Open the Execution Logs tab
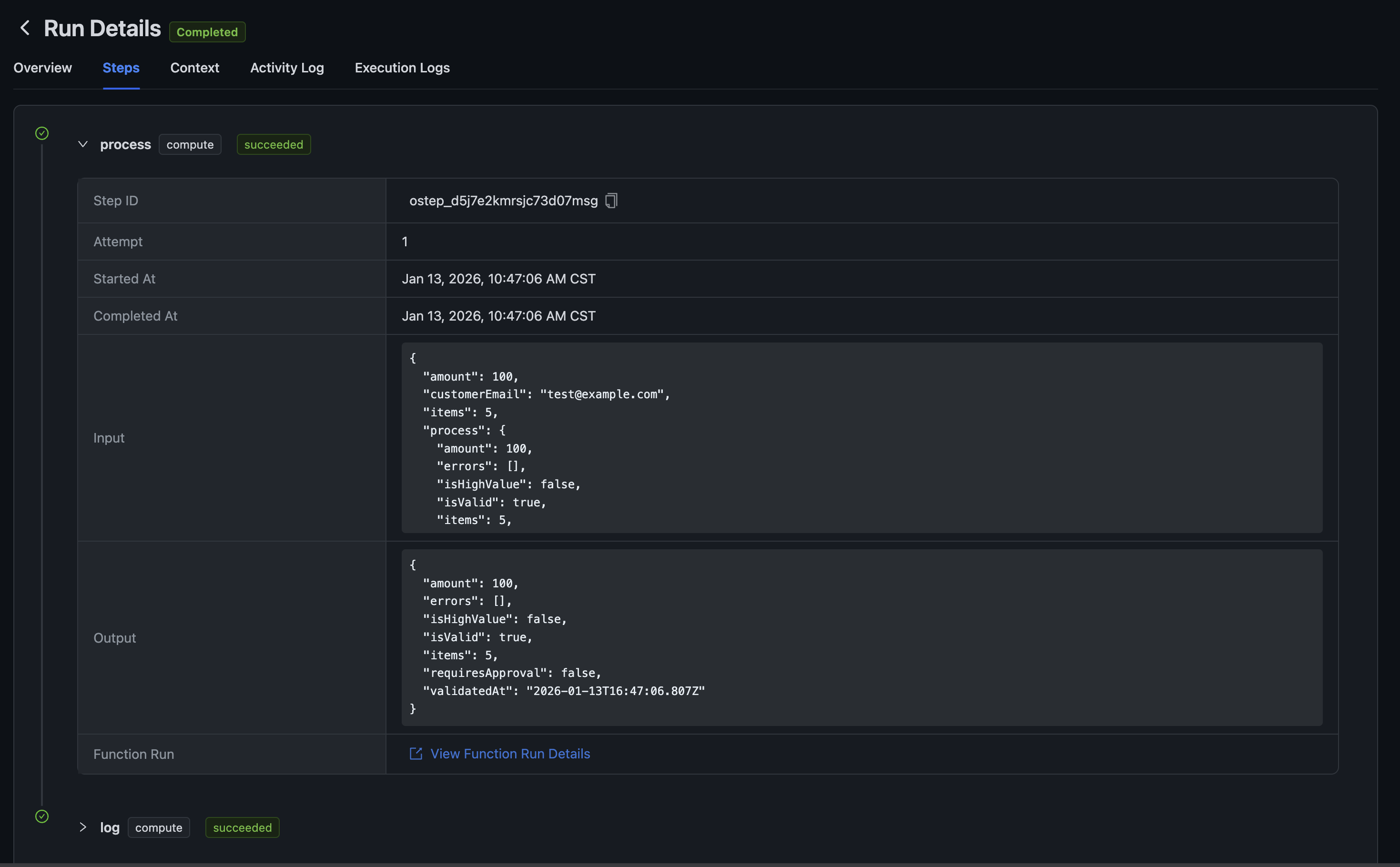This screenshot has height=867, width=1400. [x=402, y=68]
